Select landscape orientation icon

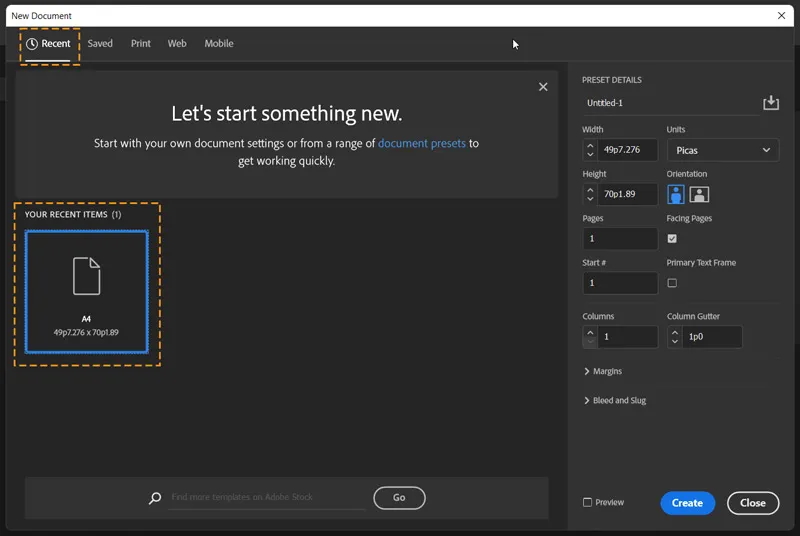pos(699,194)
